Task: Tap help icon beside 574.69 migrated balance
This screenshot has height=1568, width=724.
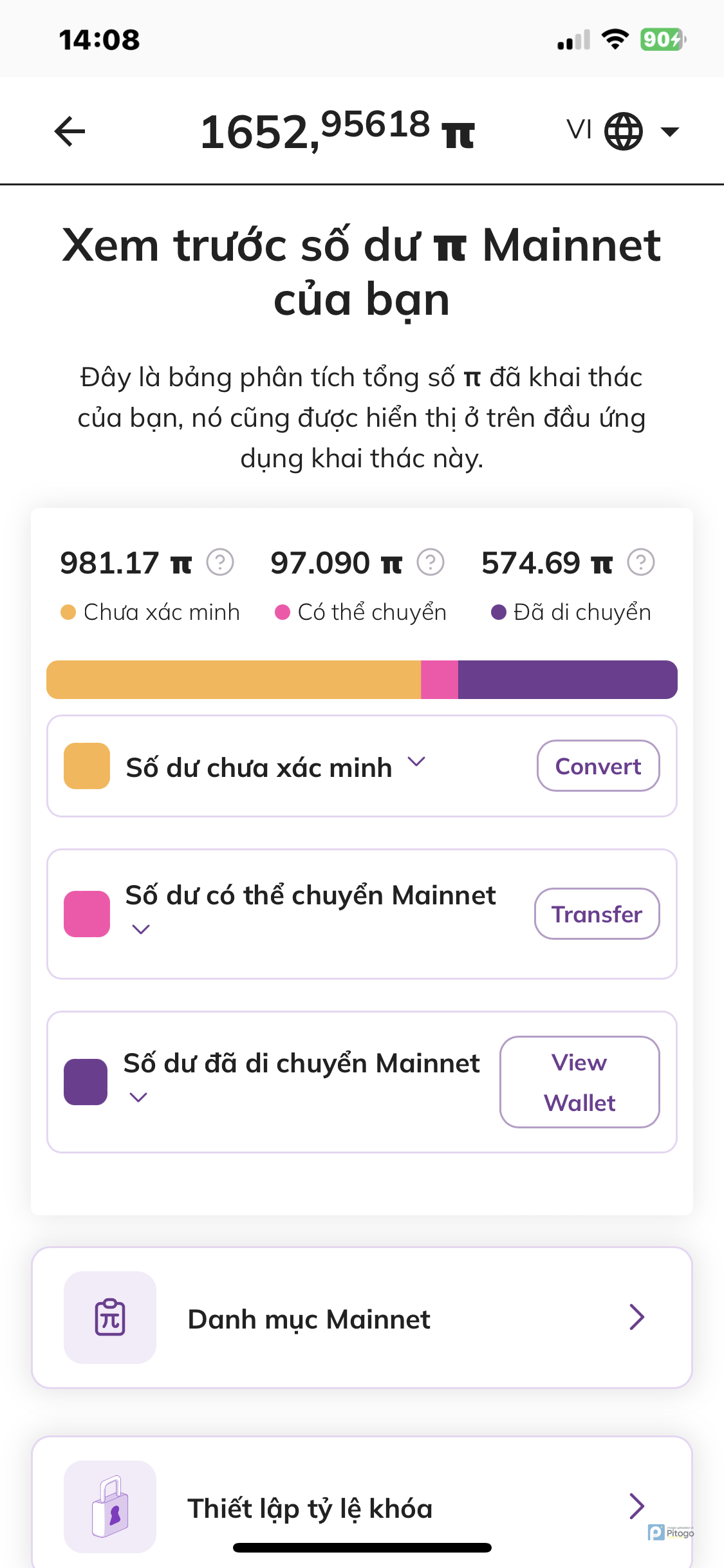Action: click(x=641, y=562)
